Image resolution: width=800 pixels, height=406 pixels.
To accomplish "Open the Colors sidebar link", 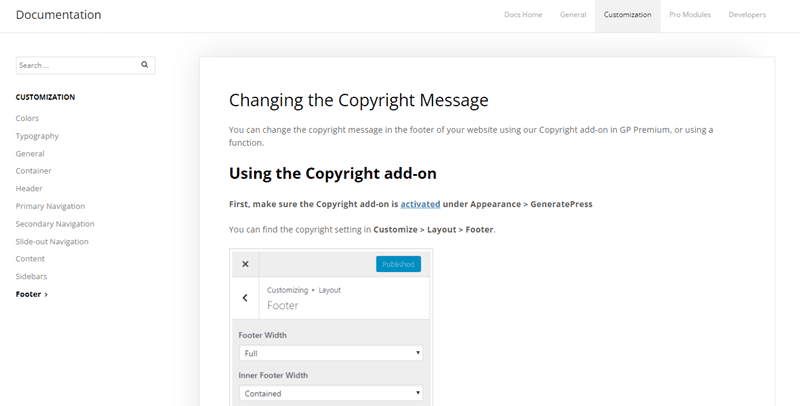I will click(x=27, y=118).
